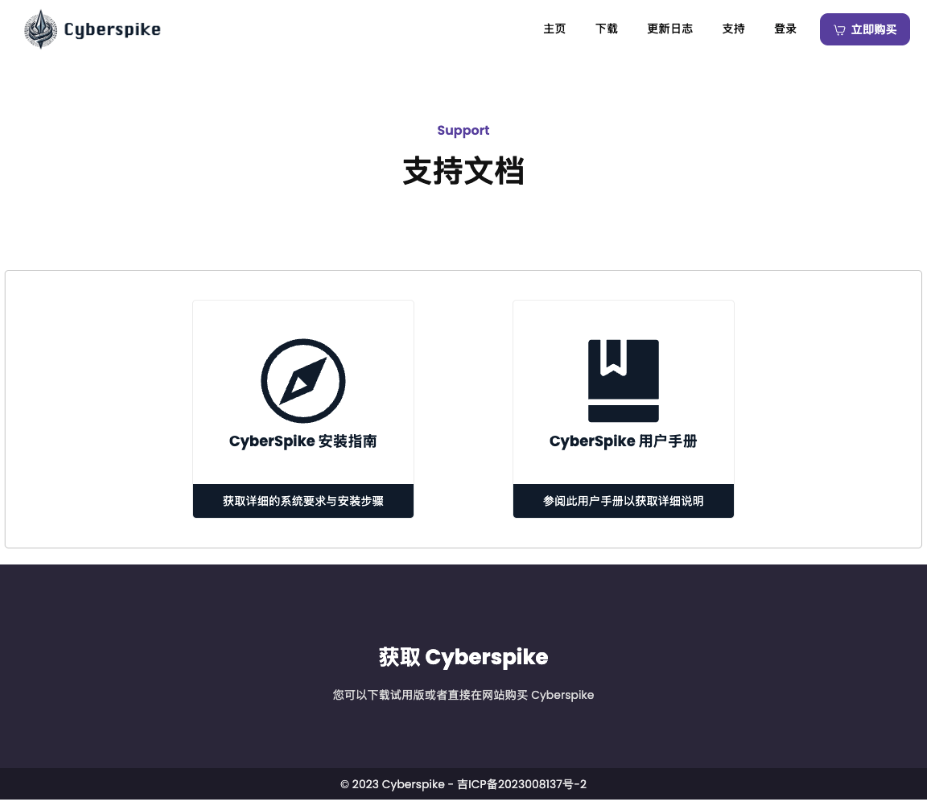Click 参阅此用户手册以获取详细说明 button
Screen dimensions: 927x800
(623, 501)
